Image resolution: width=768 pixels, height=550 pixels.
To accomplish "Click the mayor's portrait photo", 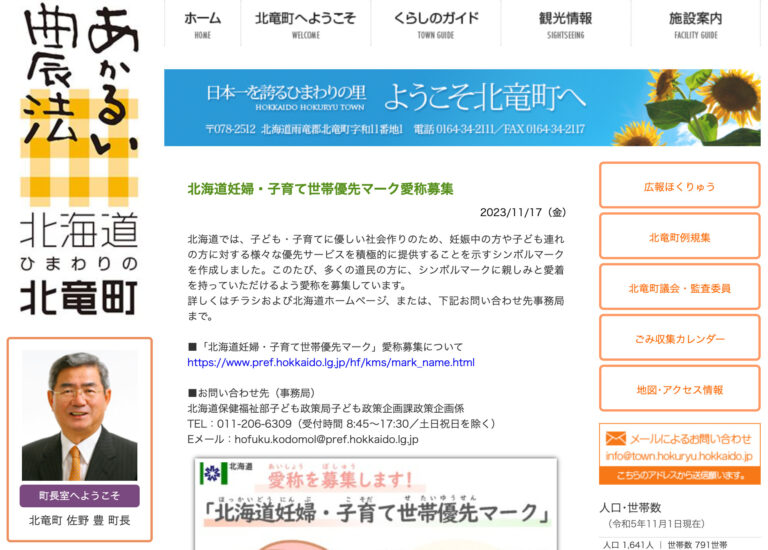I will click(x=79, y=416).
